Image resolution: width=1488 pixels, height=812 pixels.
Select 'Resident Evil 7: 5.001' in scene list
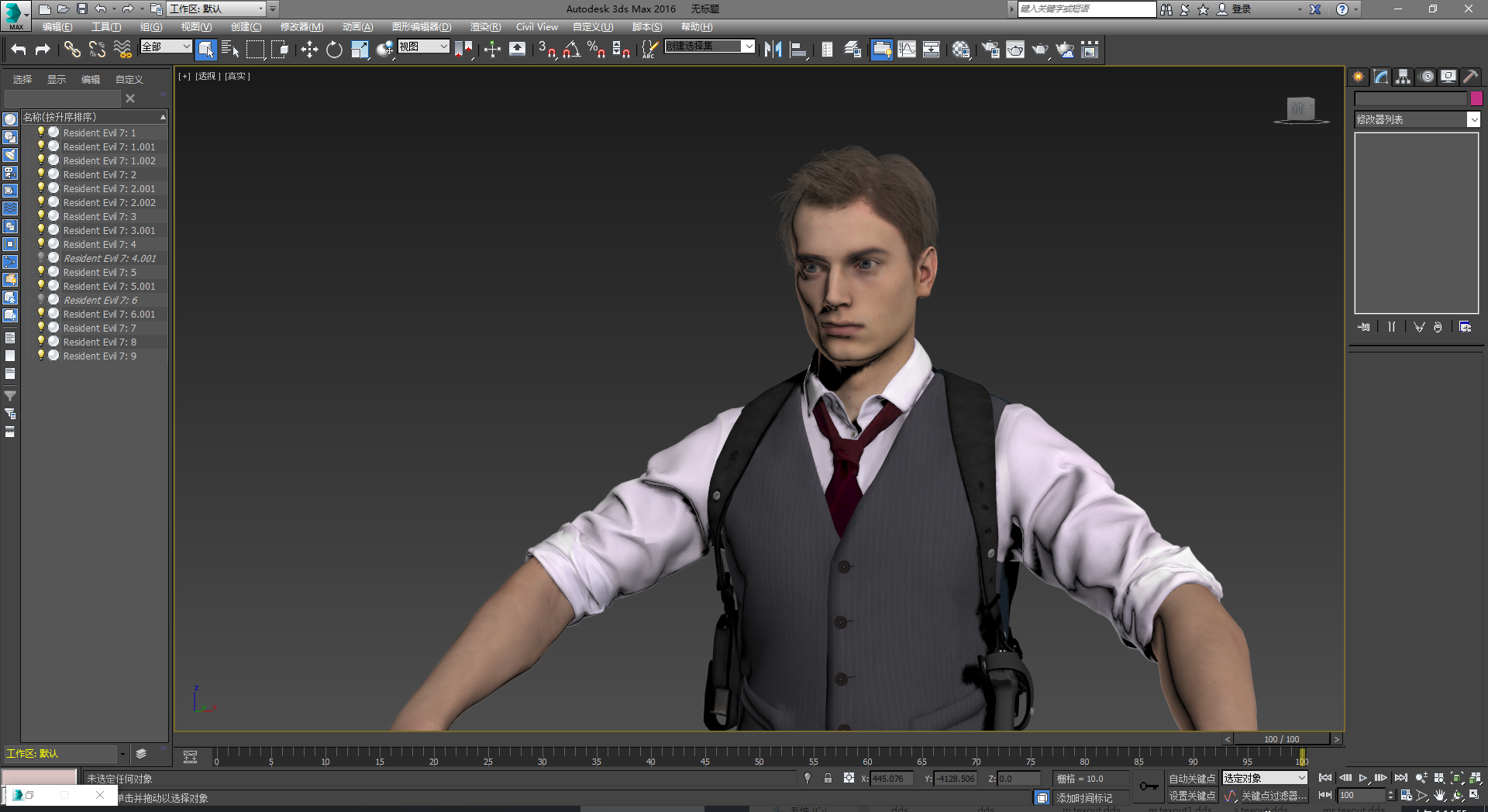(x=109, y=286)
